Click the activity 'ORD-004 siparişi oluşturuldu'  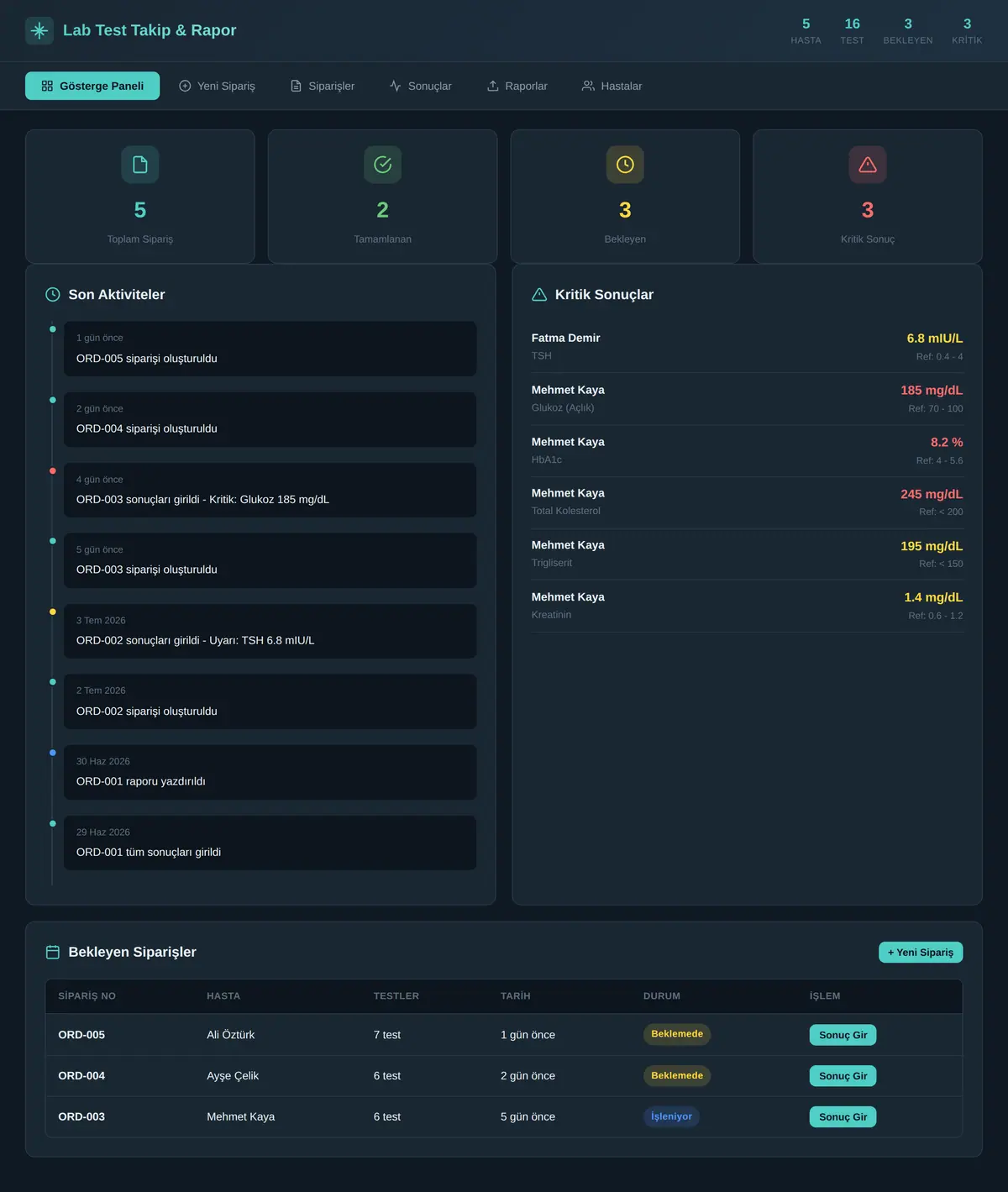point(270,419)
